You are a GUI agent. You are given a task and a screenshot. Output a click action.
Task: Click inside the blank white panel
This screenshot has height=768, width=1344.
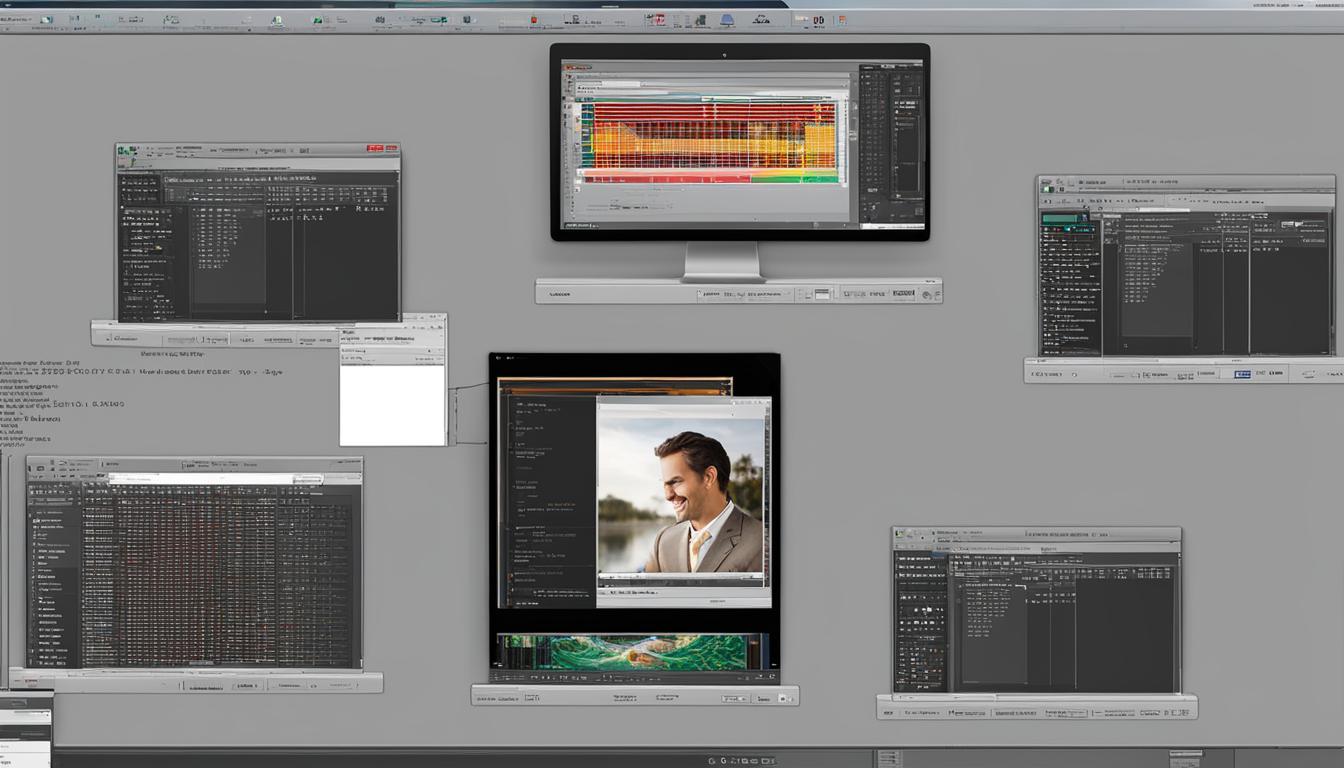pos(392,404)
